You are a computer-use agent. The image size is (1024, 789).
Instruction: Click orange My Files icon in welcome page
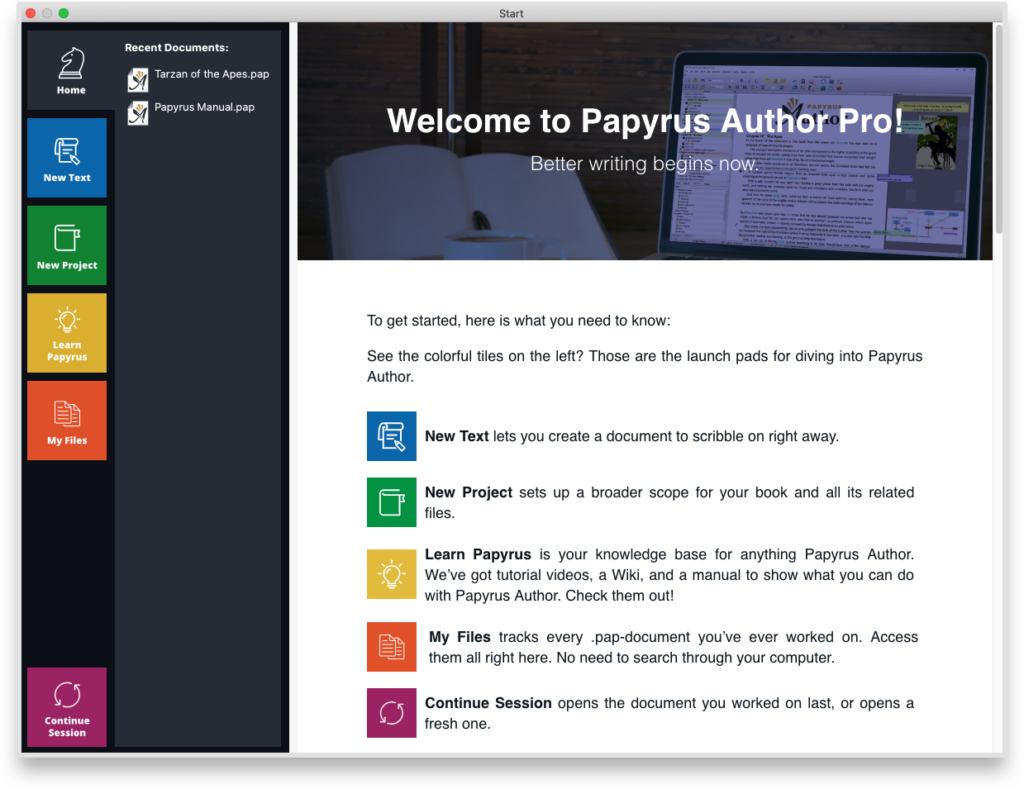coord(391,647)
